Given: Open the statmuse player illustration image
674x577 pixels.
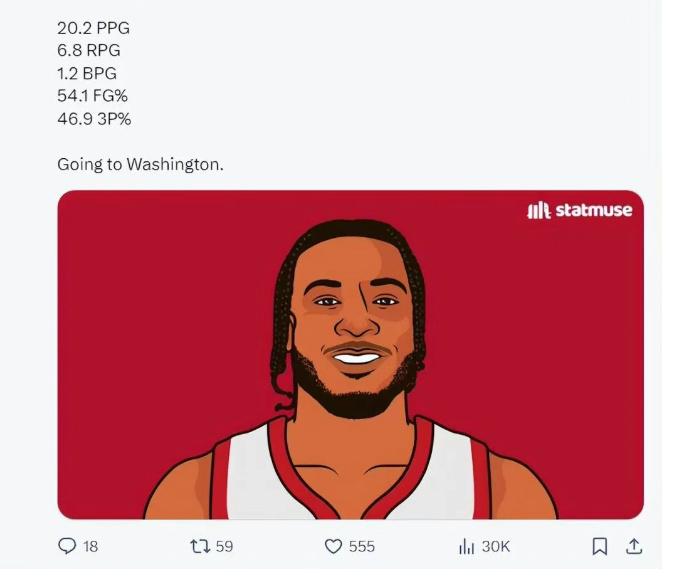Looking at the screenshot, I should 350,354.
